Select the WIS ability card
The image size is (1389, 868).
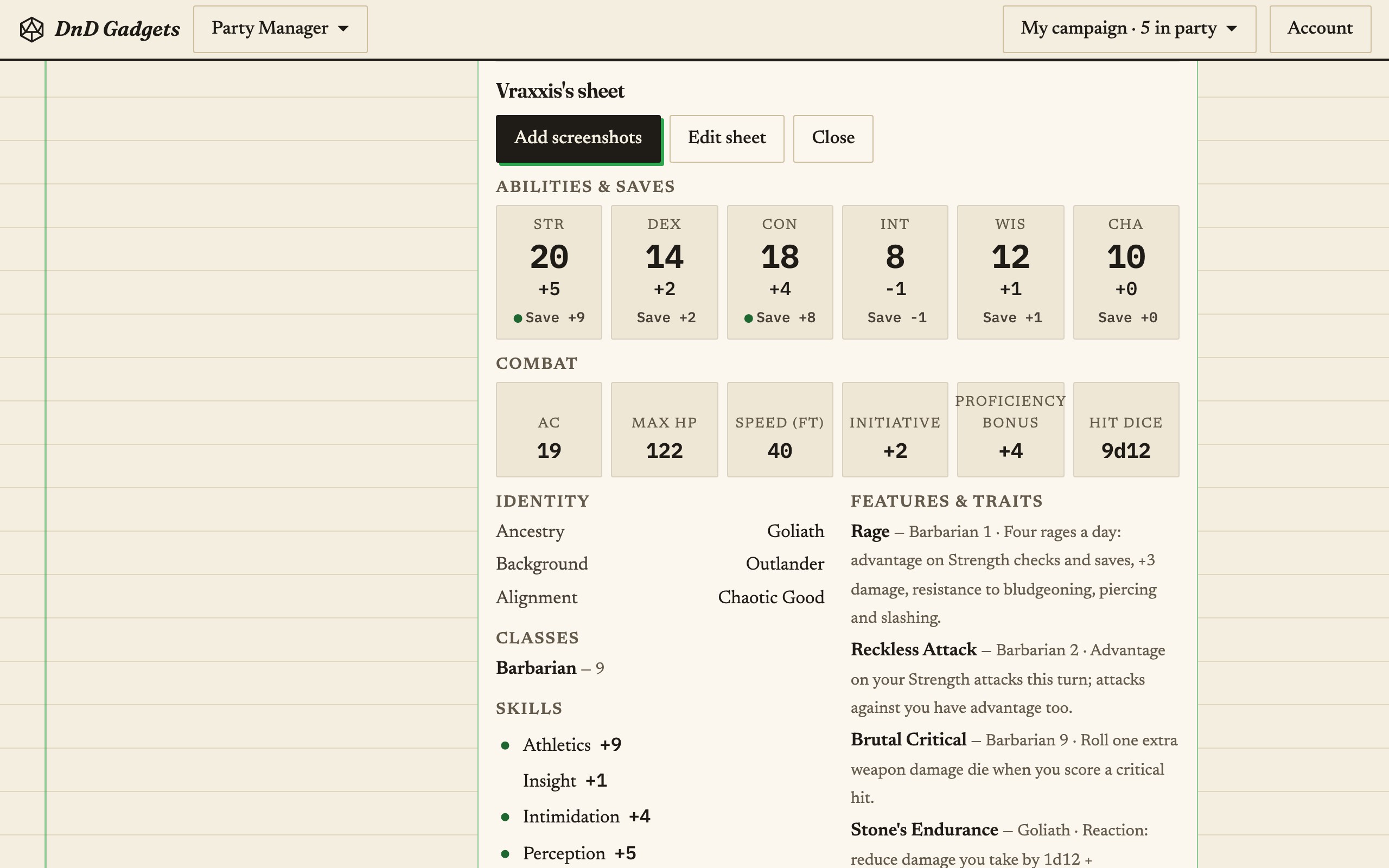point(1010,272)
